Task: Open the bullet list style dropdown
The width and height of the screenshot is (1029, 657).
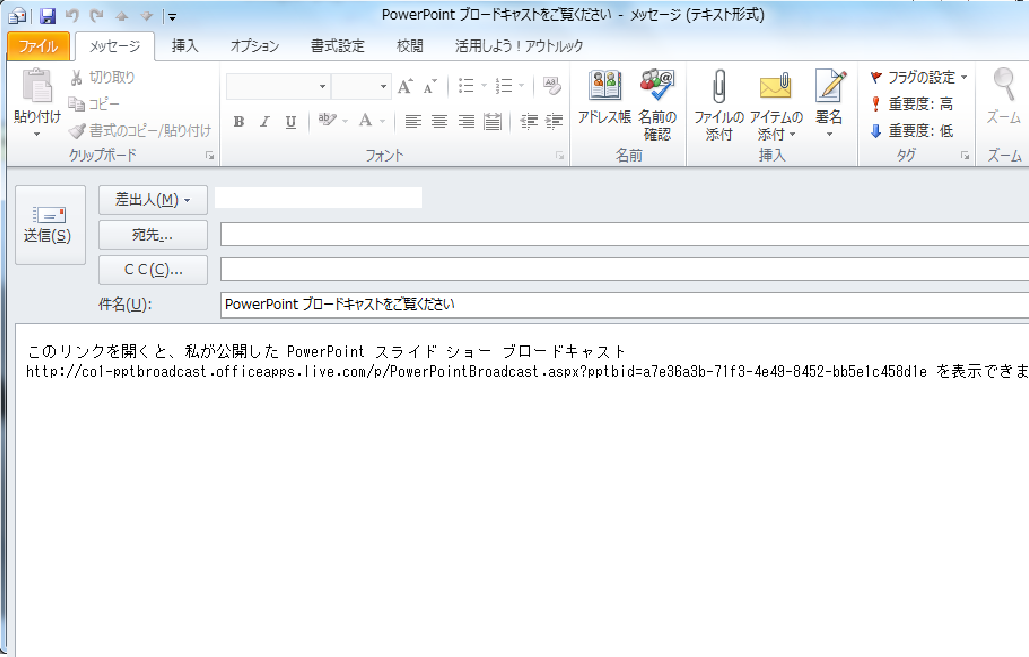Action: pos(484,86)
